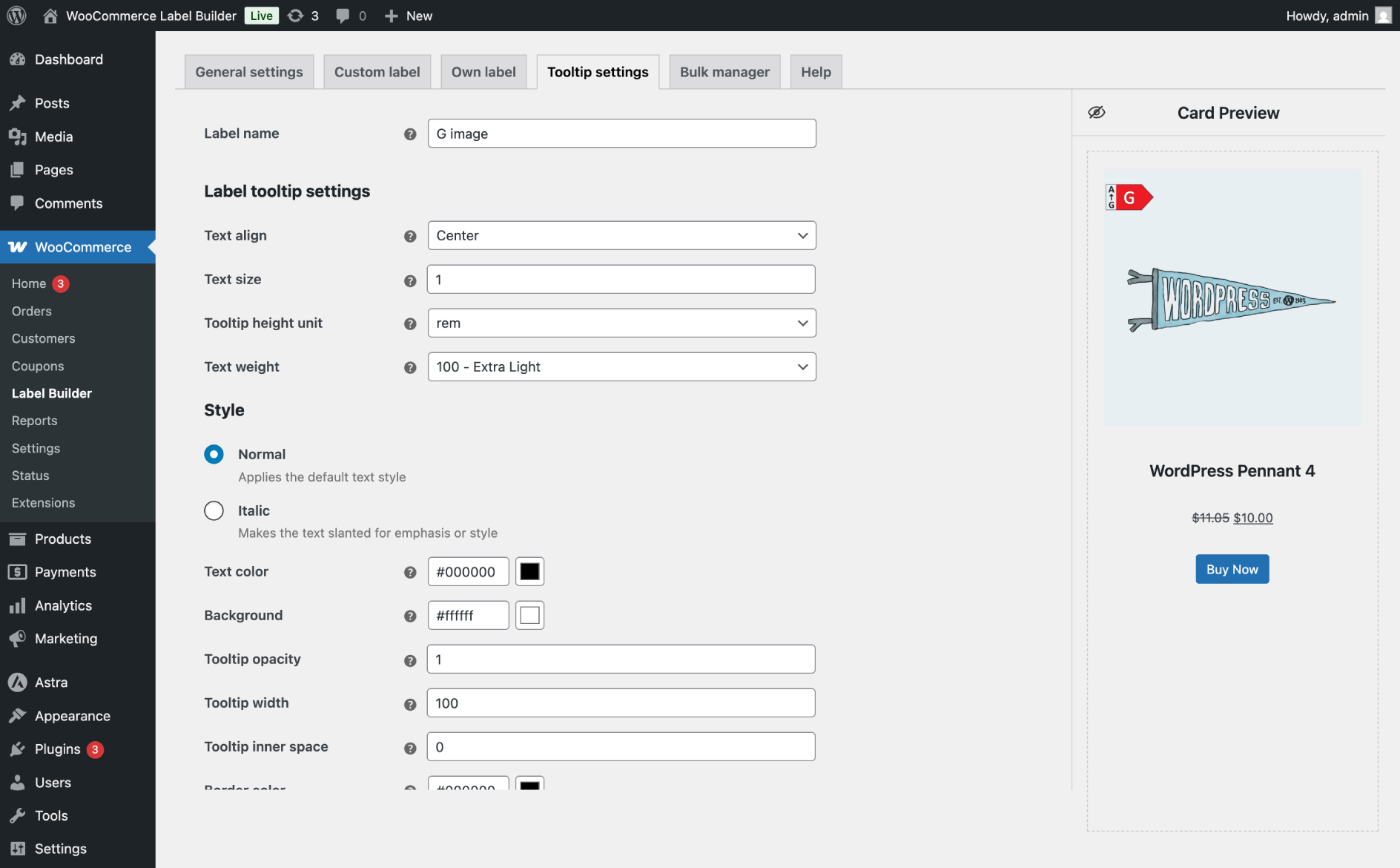The height and width of the screenshot is (868, 1400).
Task: Click the Analytics chart icon
Action: [18, 605]
